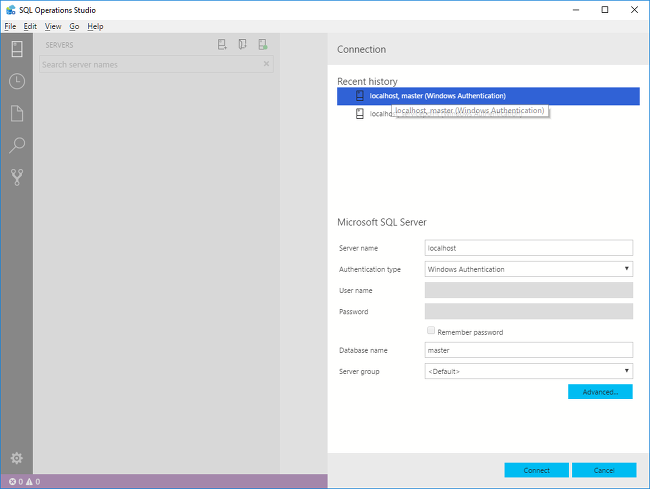Select highlighted localhost, master history entry
650x489 pixels.
[x=488, y=96]
